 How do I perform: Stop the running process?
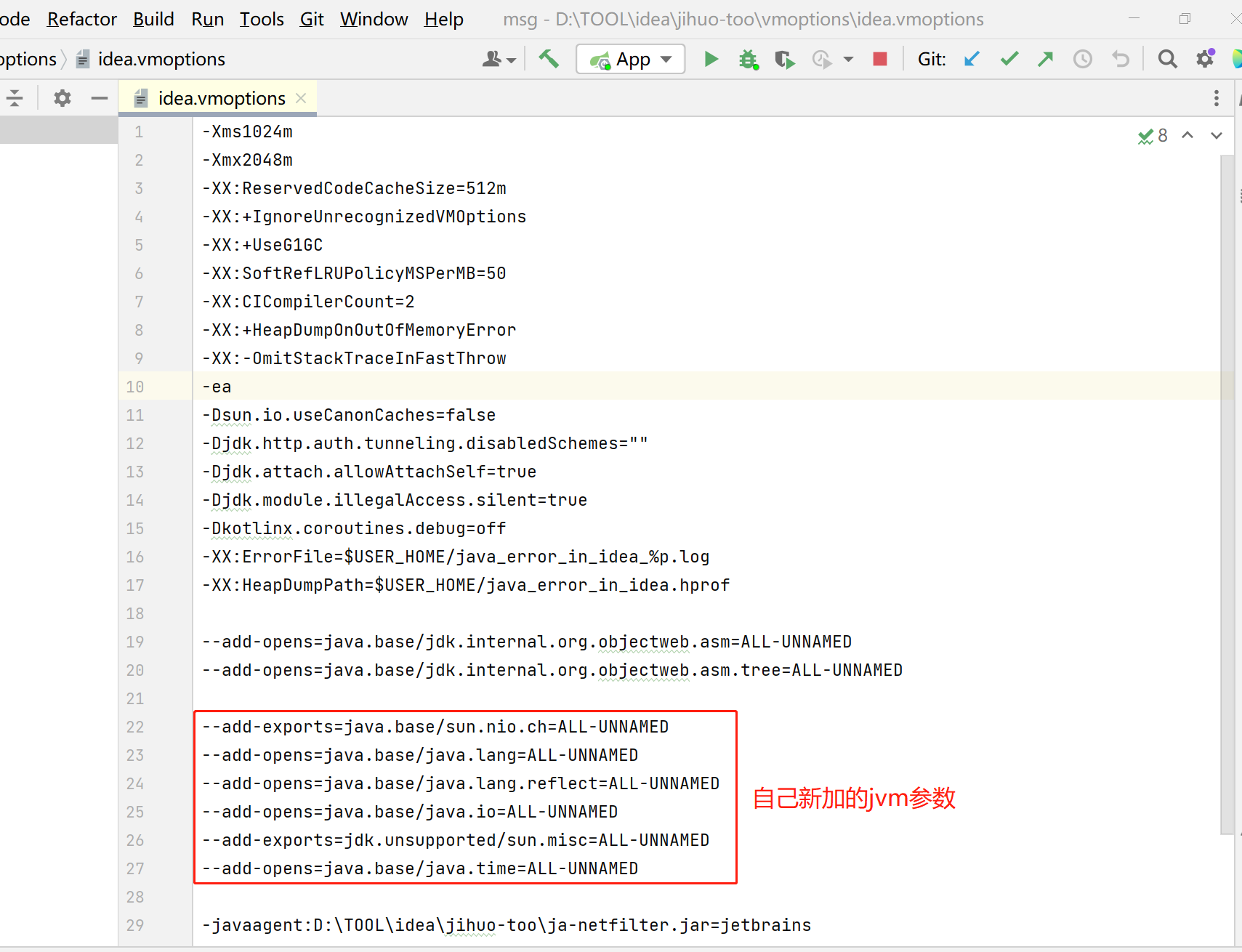880,59
